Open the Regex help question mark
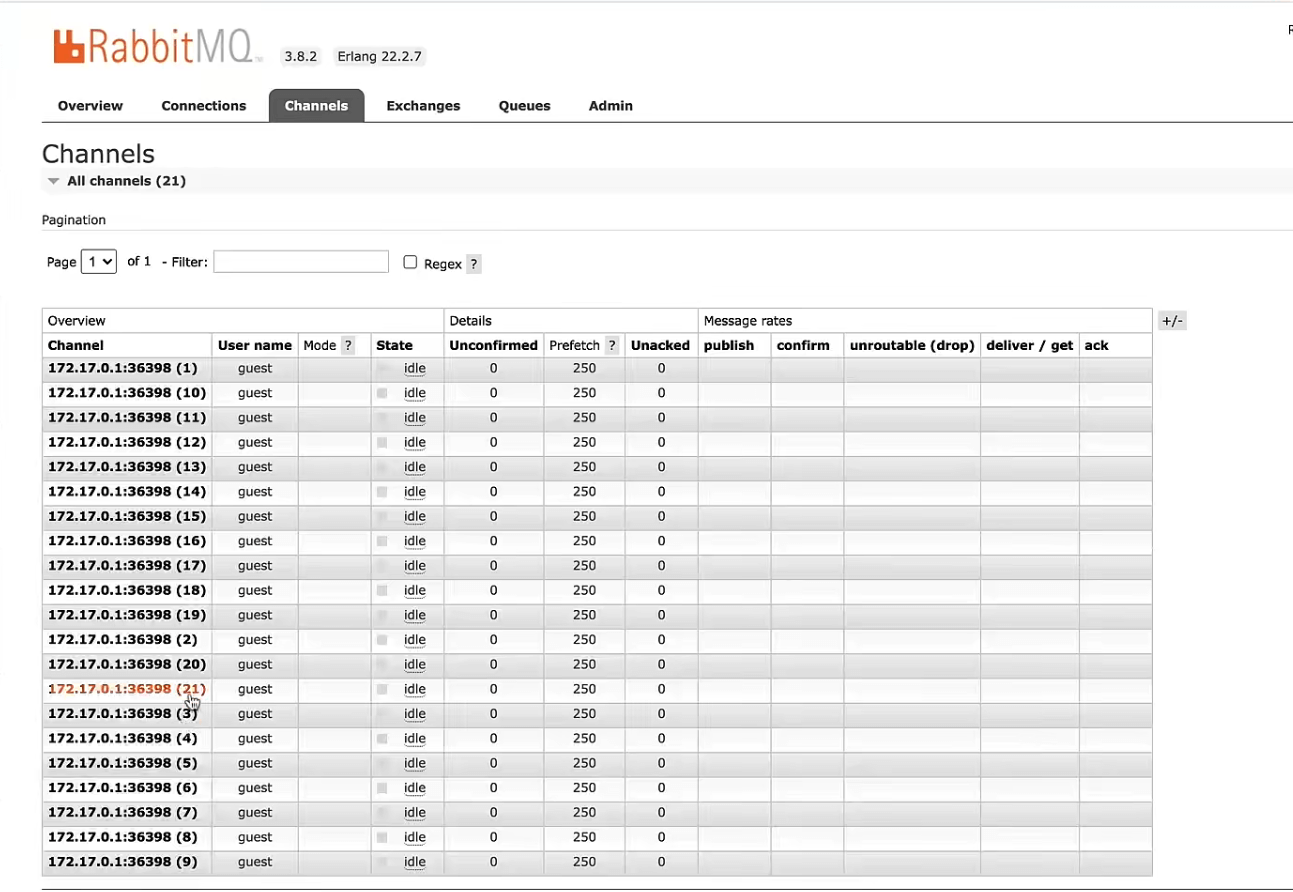The width and height of the screenshot is (1293, 892). (x=474, y=264)
